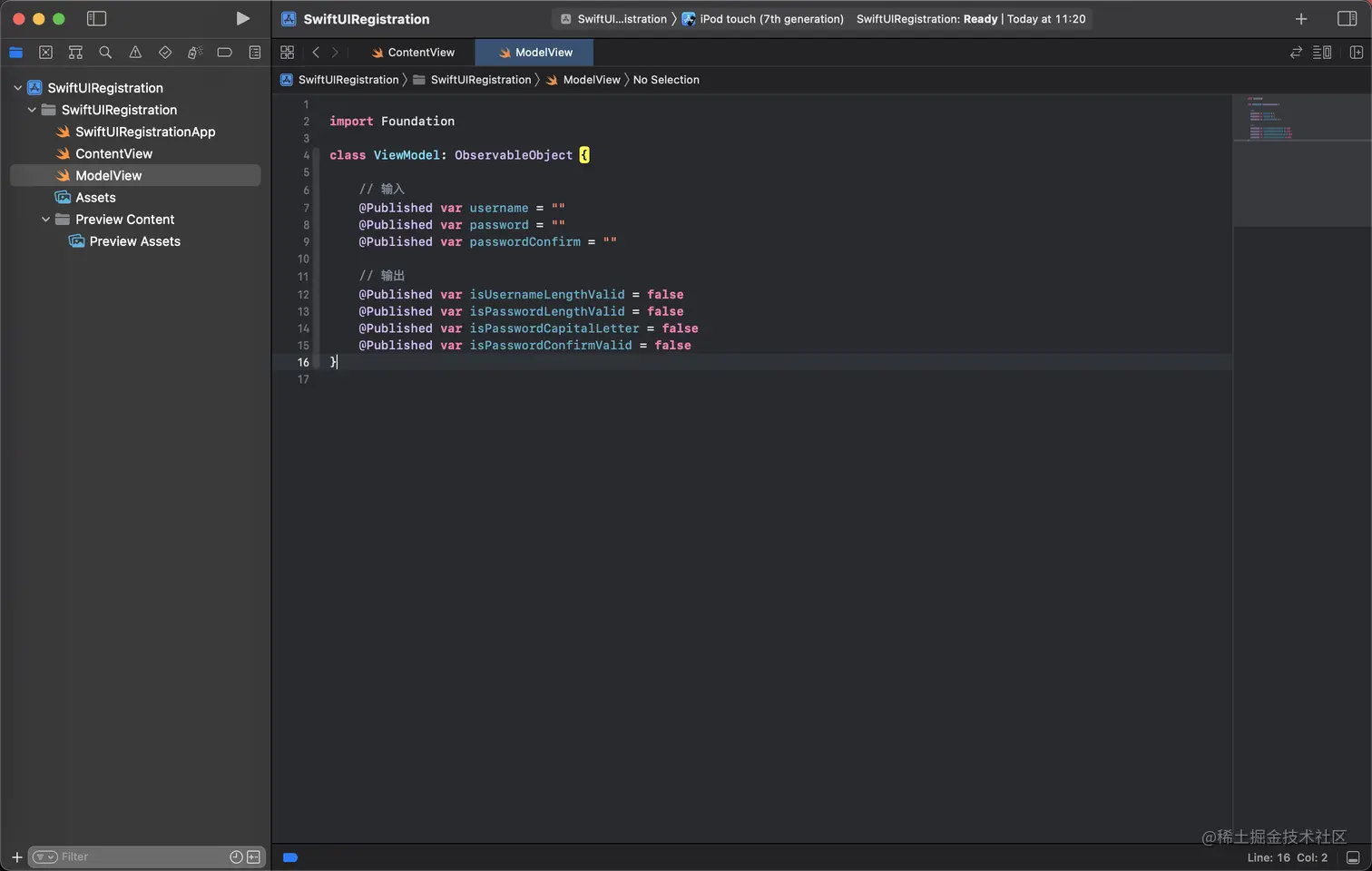The image size is (1372, 871).
Task: Select the Preview Content folder row
Action: (135, 220)
